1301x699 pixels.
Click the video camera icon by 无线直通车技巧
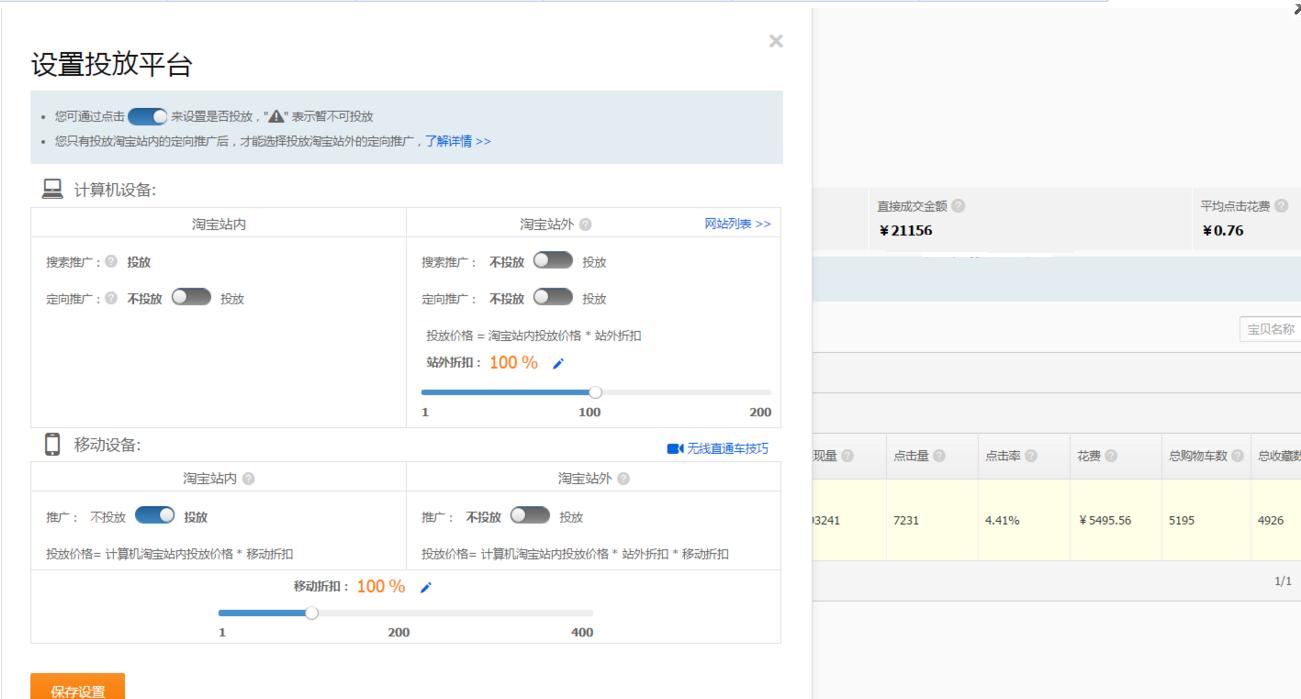[675, 449]
